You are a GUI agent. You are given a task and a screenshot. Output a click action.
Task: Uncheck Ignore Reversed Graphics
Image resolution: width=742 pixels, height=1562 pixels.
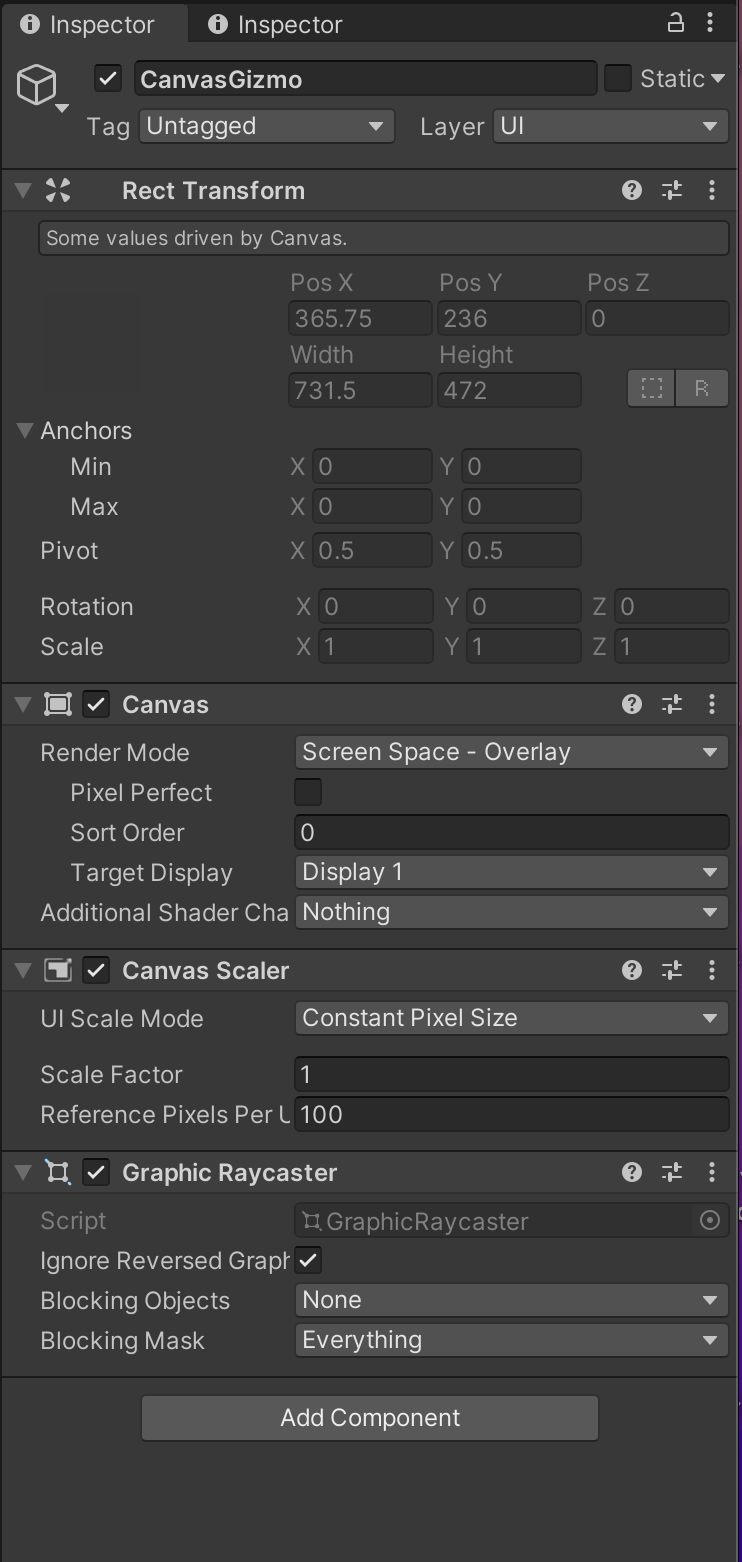(x=308, y=1260)
